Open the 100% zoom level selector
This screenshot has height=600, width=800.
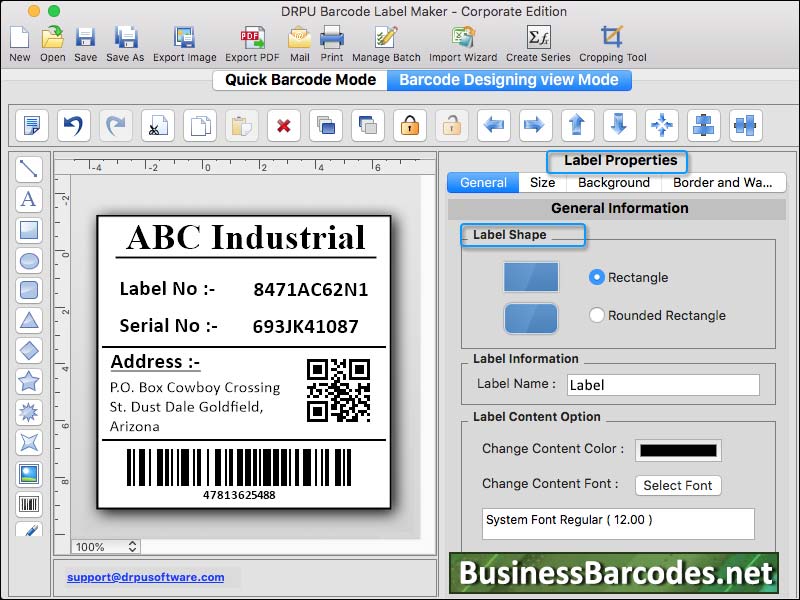coord(104,547)
